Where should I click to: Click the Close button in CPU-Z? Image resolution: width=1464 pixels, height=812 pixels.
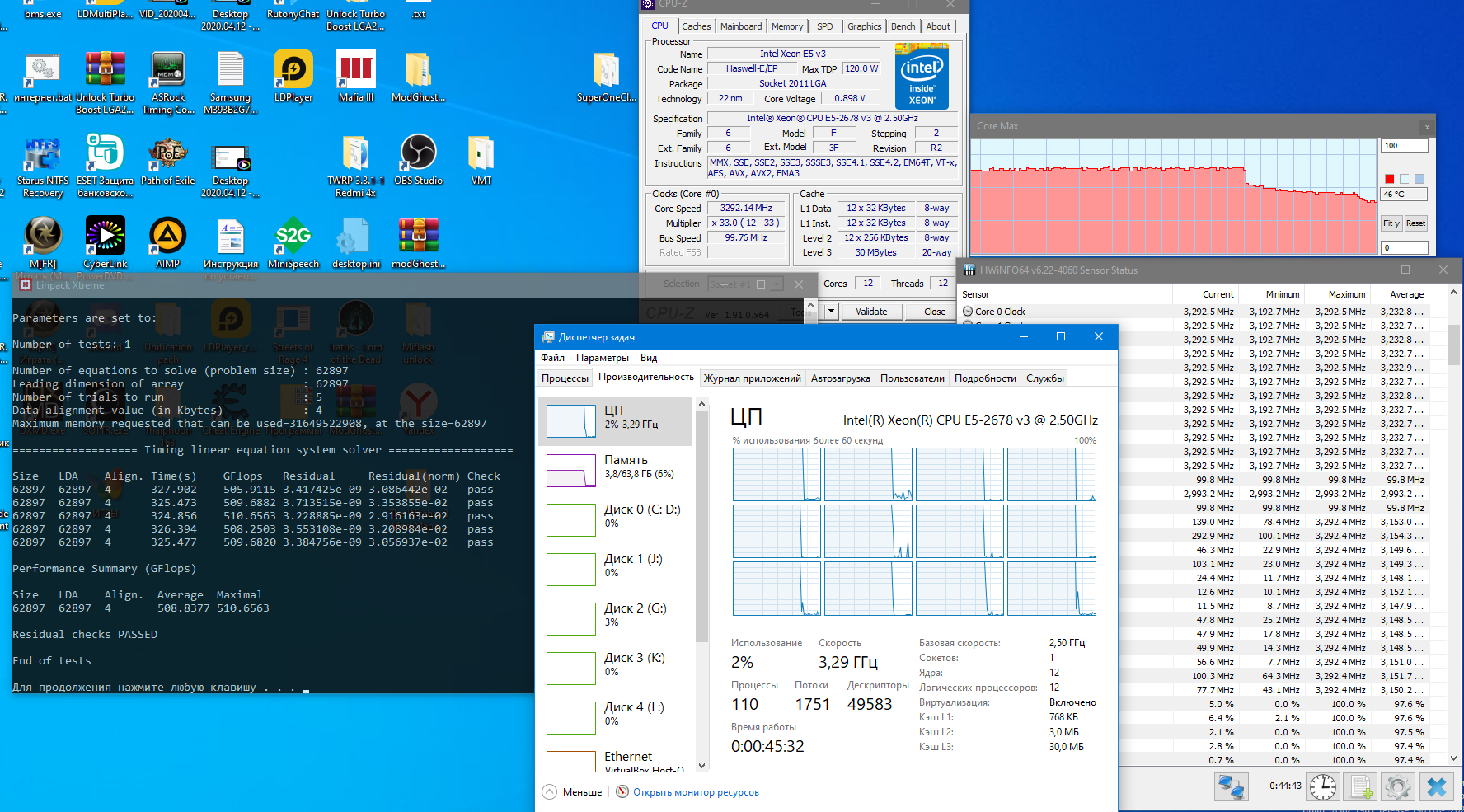935,312
